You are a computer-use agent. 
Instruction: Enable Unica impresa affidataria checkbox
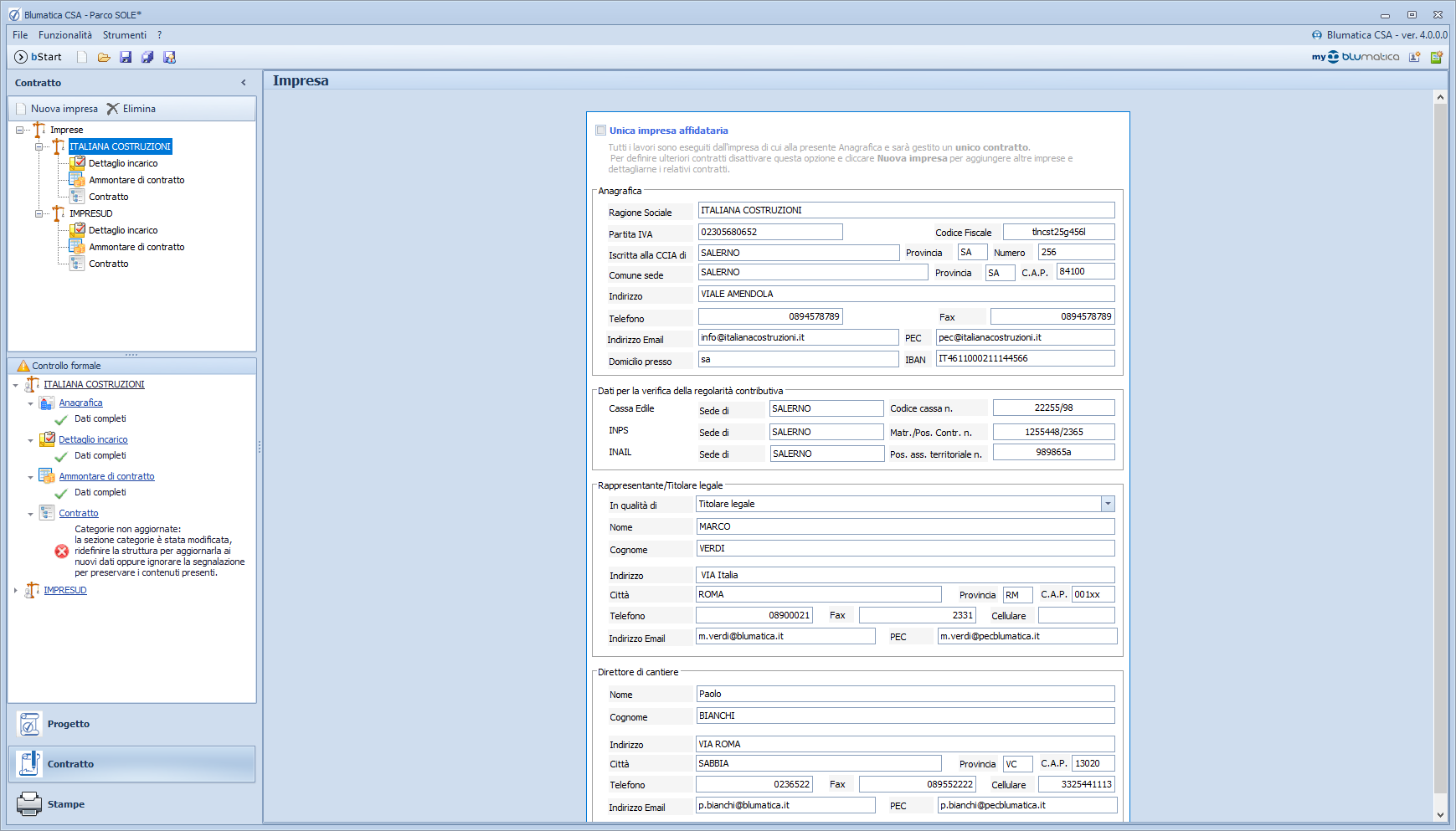[600, 131]
